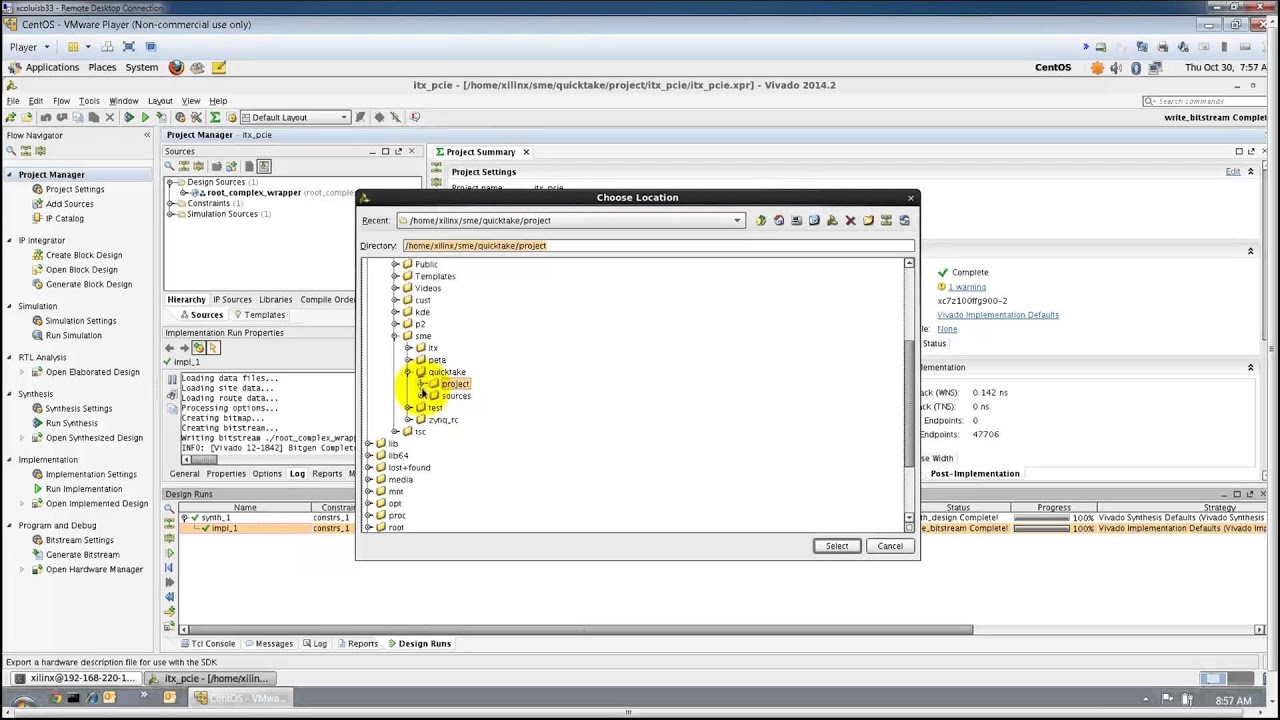Toggle the highlighted view button in Sources toolbar
Screen dimensions: 1280x720
[264, 166]
